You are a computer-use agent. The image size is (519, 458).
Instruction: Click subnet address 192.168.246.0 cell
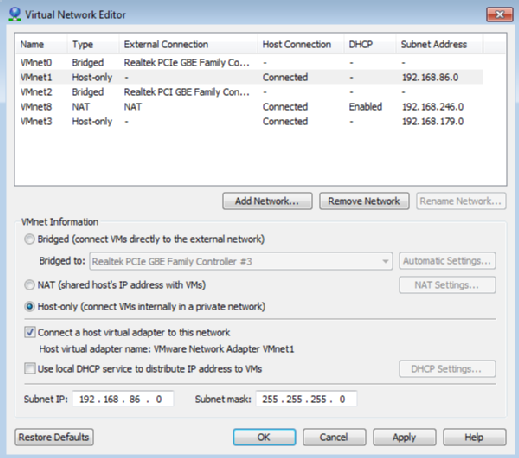click(433, 107)
